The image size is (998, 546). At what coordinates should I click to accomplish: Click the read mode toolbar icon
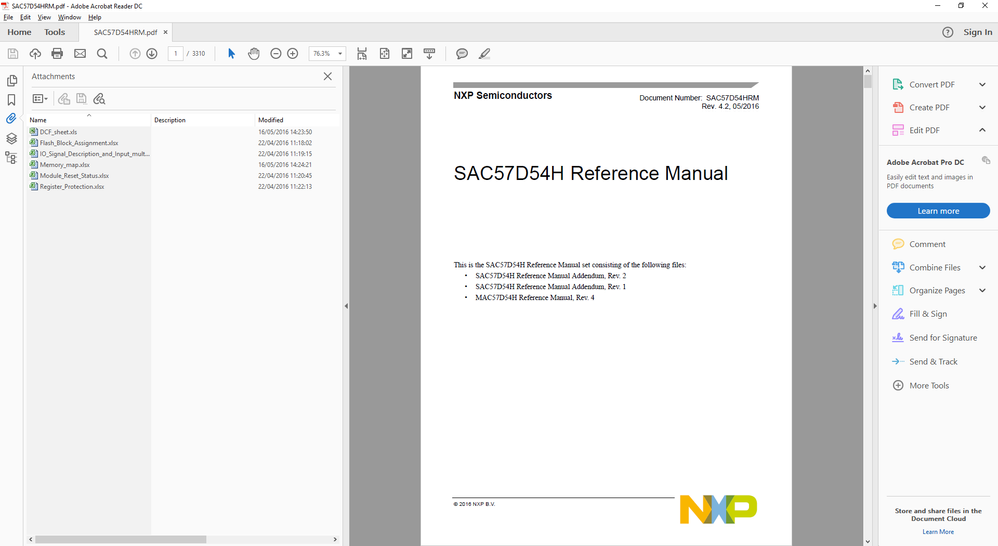click(430, 54)
